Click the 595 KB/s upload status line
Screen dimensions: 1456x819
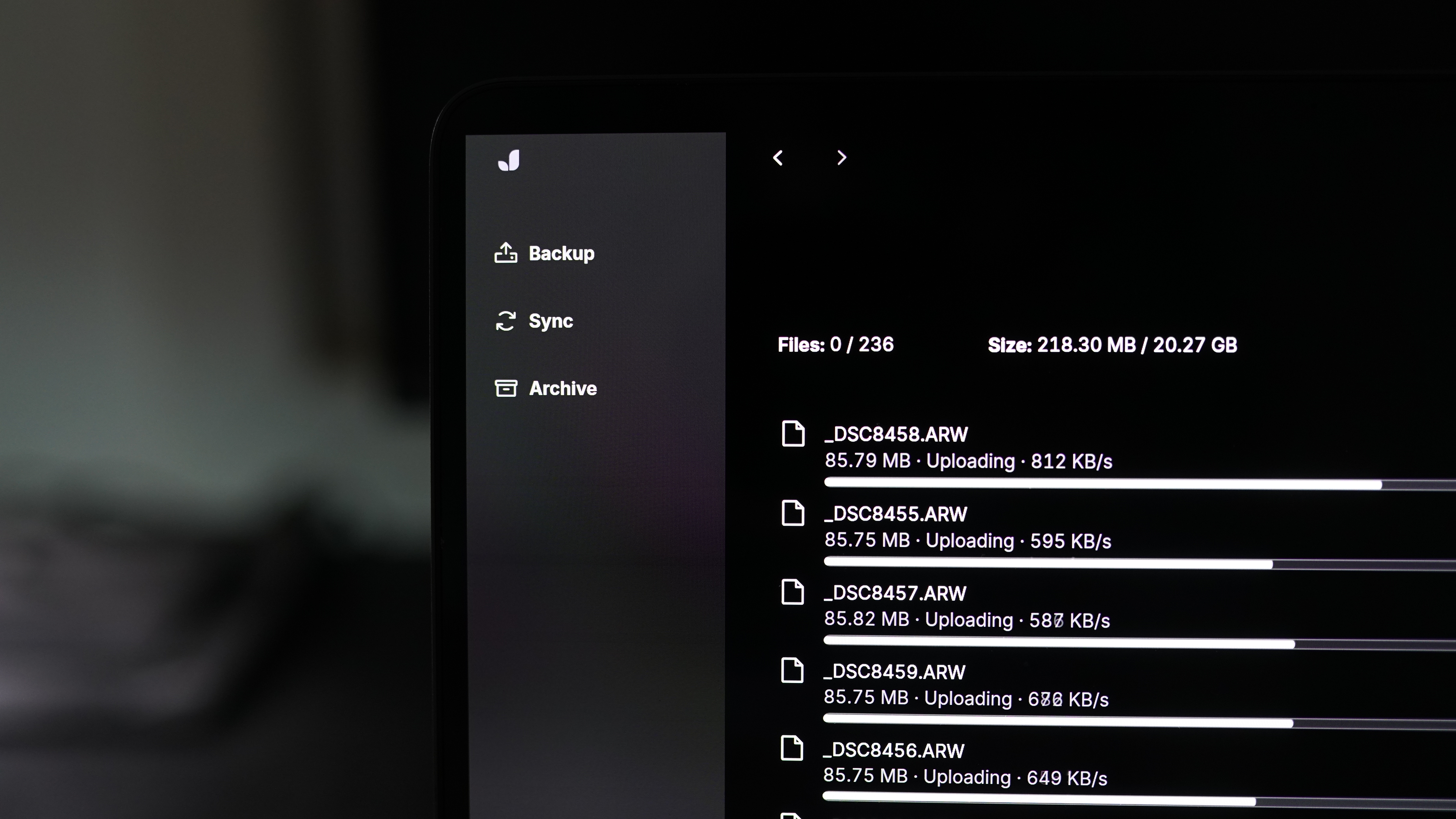point(968,541)
